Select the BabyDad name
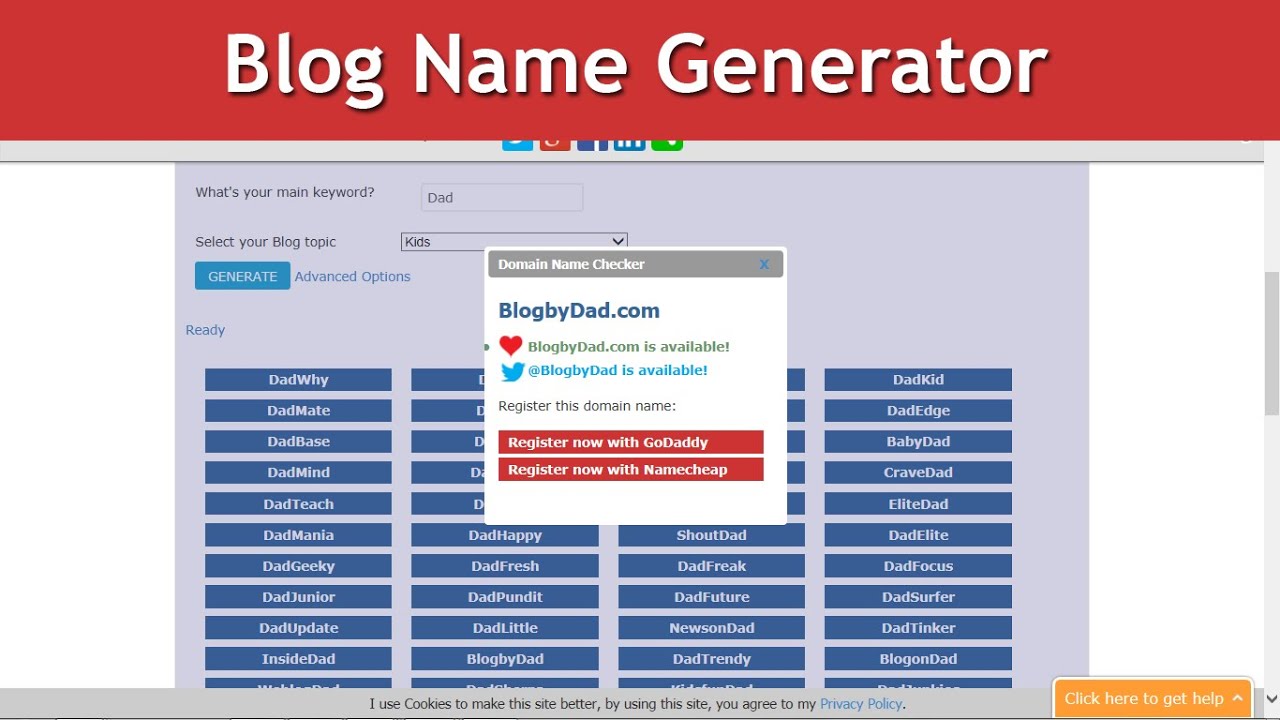 point(918,442)
